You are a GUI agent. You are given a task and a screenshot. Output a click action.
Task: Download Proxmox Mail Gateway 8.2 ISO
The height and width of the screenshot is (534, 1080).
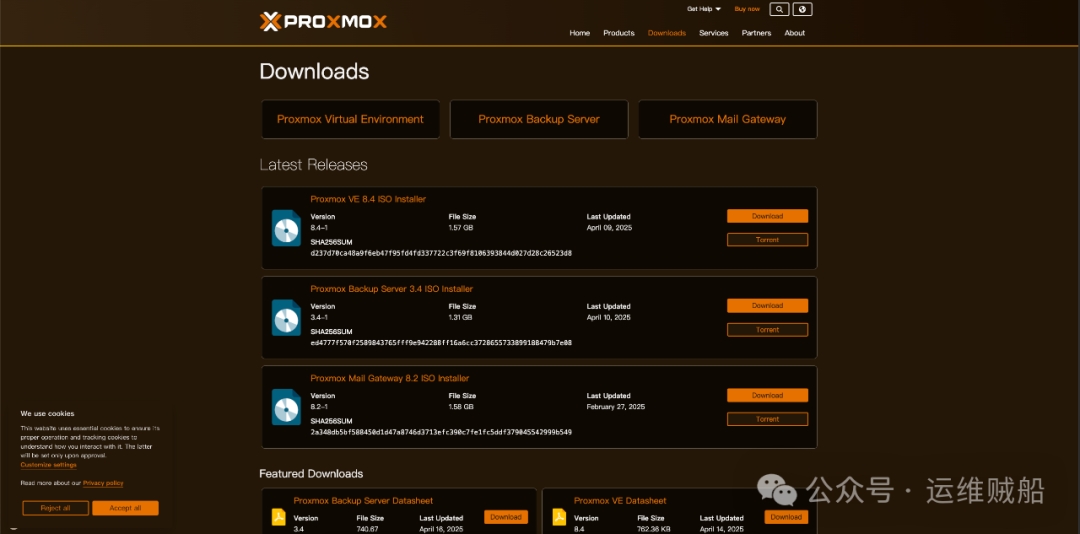pyautogui.click(x=767, y=396)
